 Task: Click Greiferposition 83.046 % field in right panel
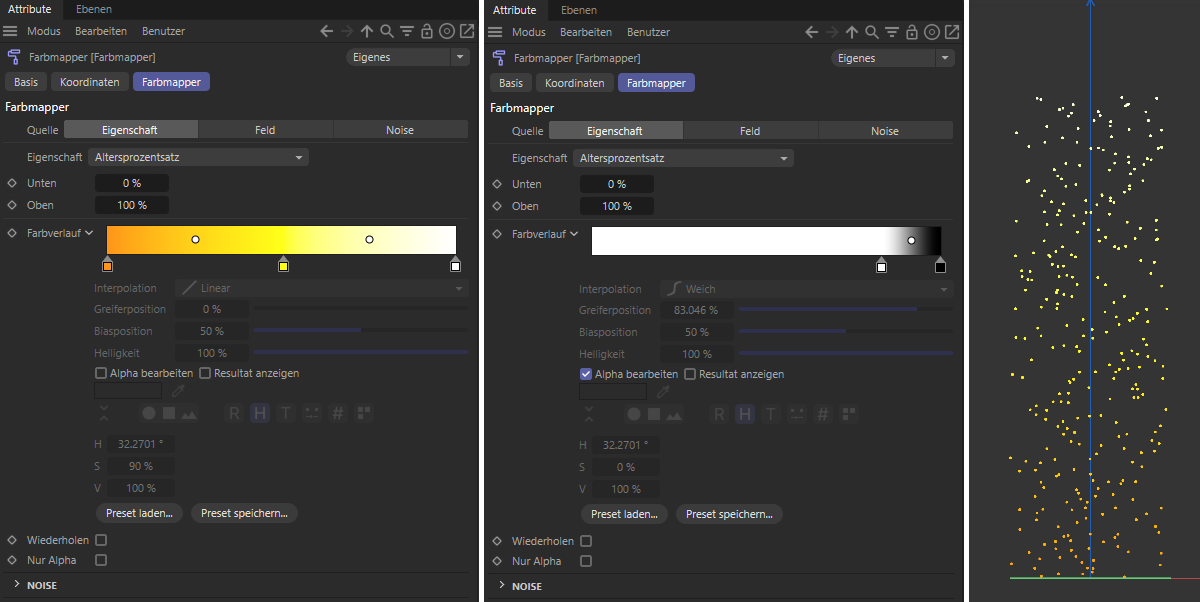pos(697,310)
